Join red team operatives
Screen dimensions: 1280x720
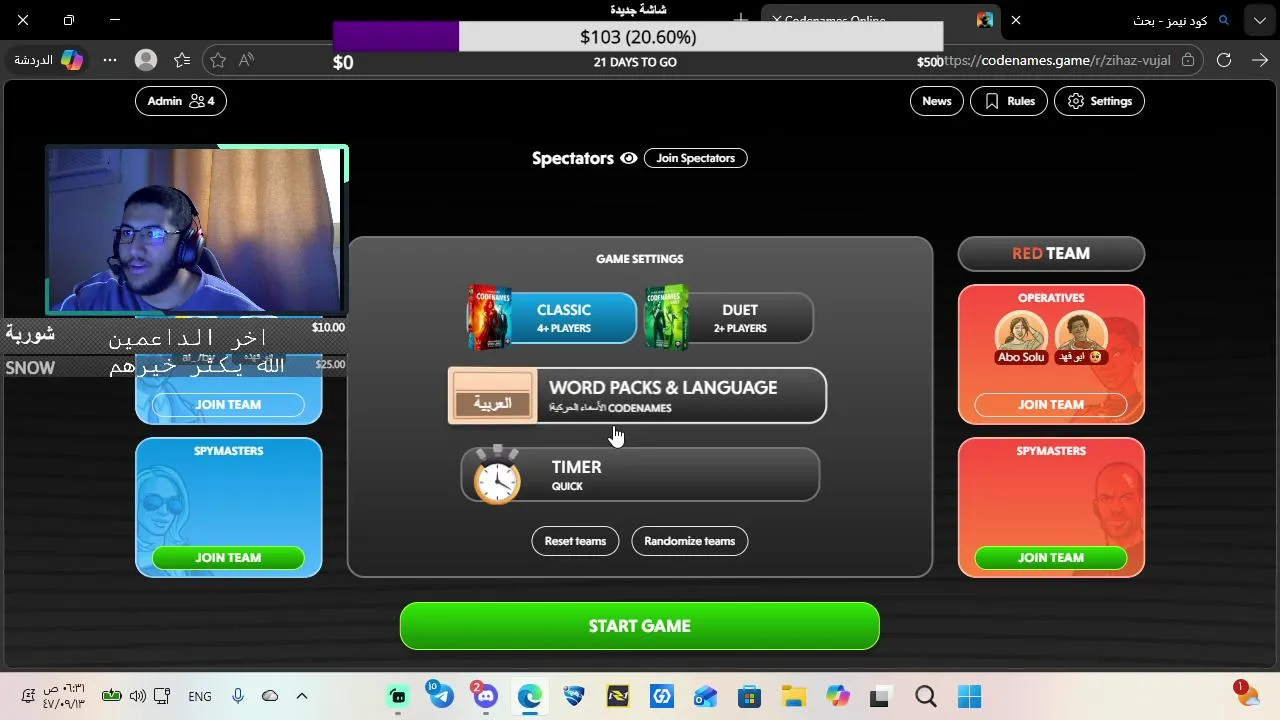click(1051, 405)
